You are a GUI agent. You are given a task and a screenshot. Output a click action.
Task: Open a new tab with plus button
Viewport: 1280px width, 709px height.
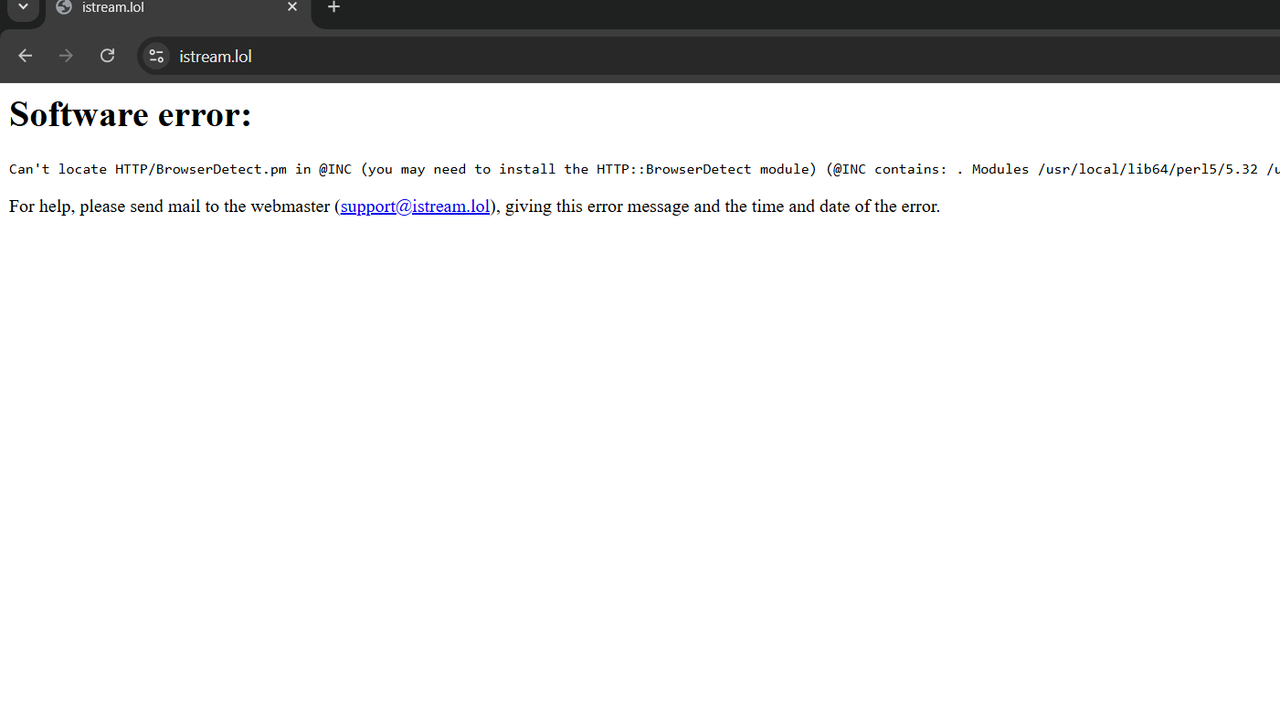pyautogui.click(x=334, y=7)
